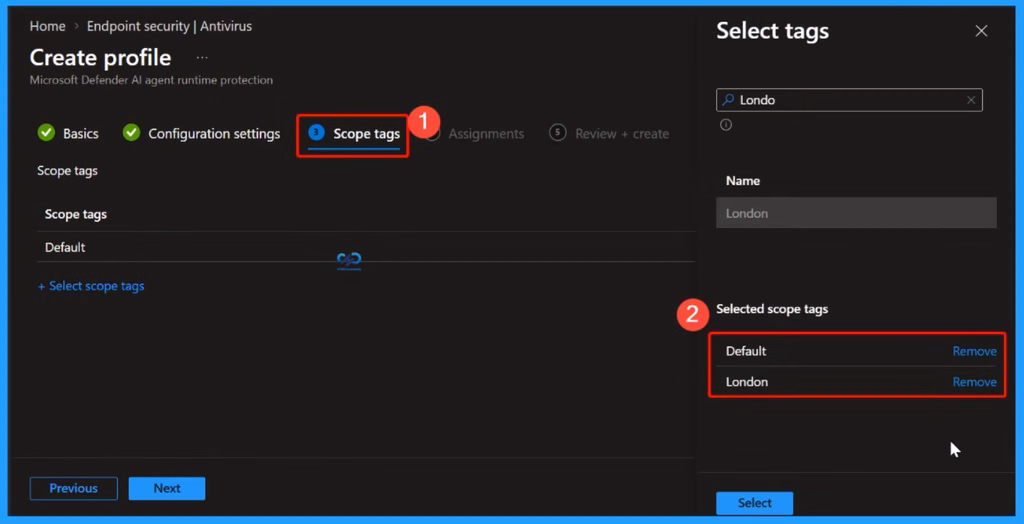Screen dimensions: 1024x524
Task: Click the Previous button
Action: pos(74,489)
